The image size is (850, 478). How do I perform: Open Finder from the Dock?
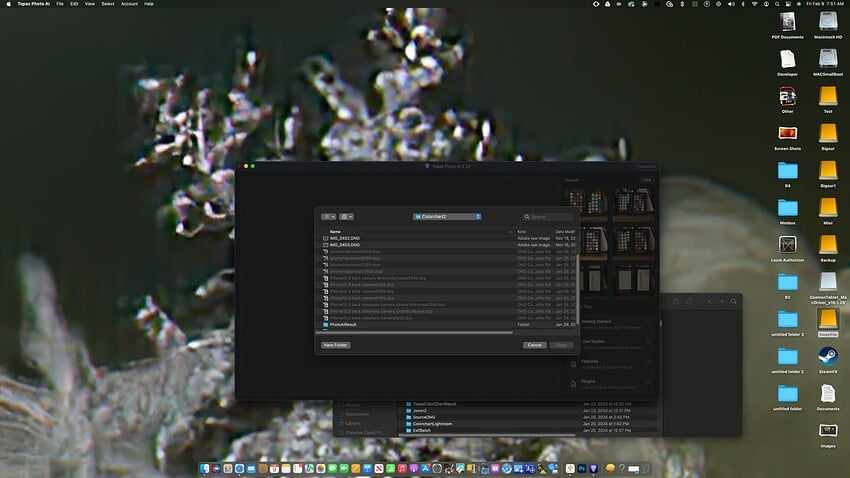[204, 468]
